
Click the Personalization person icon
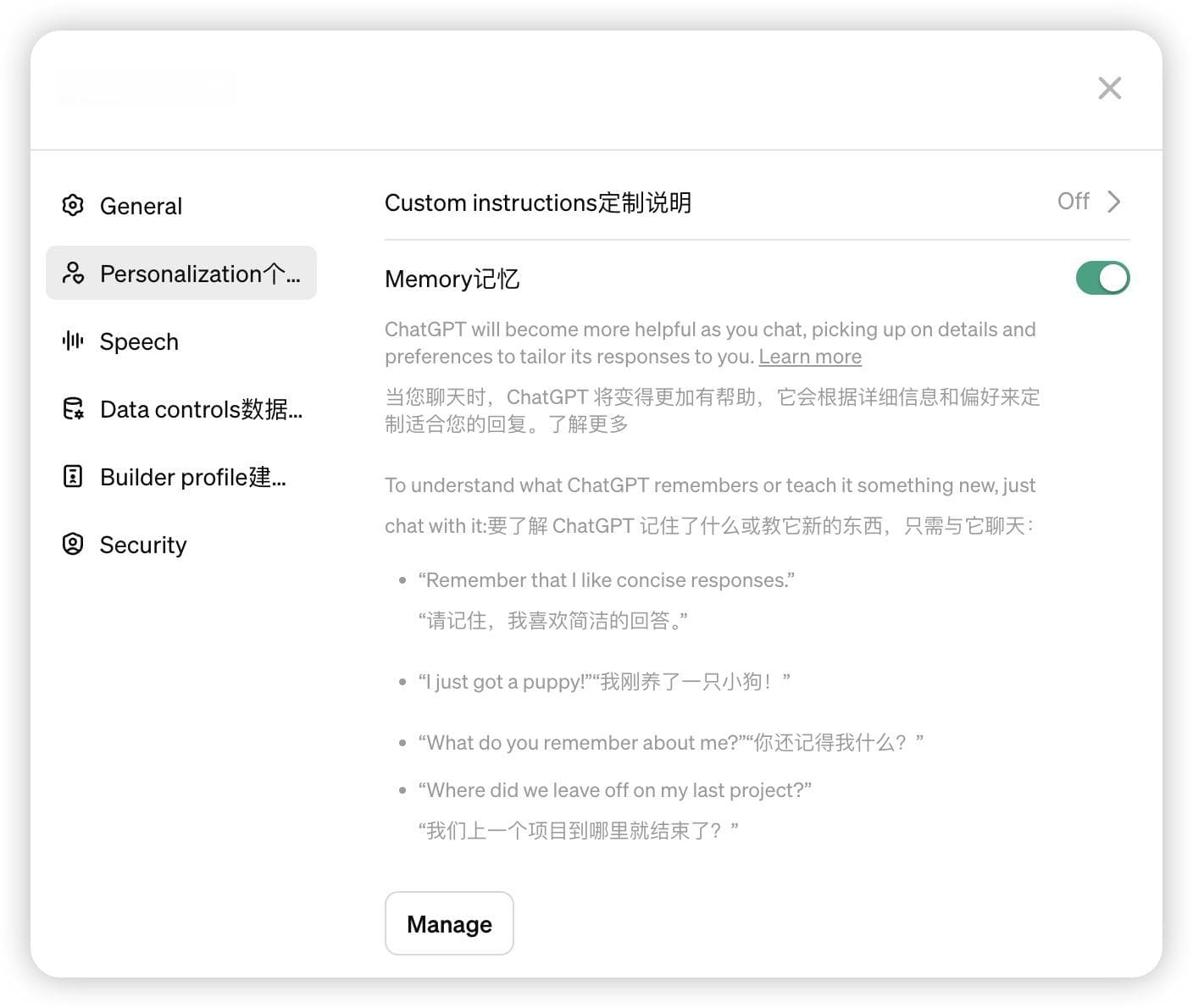pos(73,273)
